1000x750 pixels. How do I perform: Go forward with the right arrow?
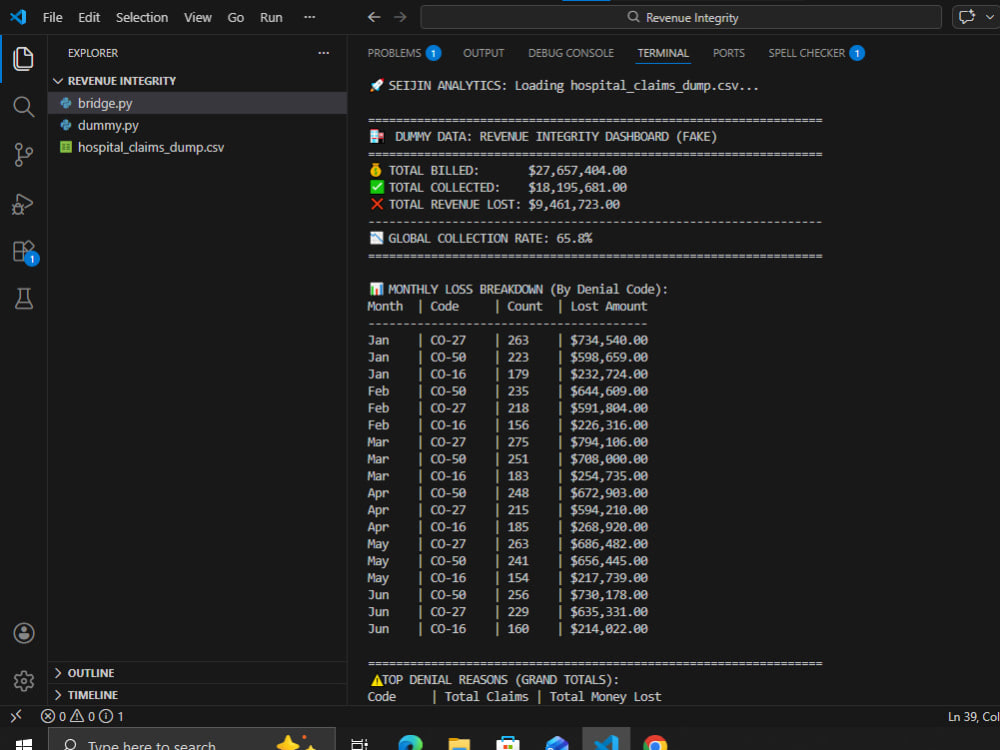[400, 17]
